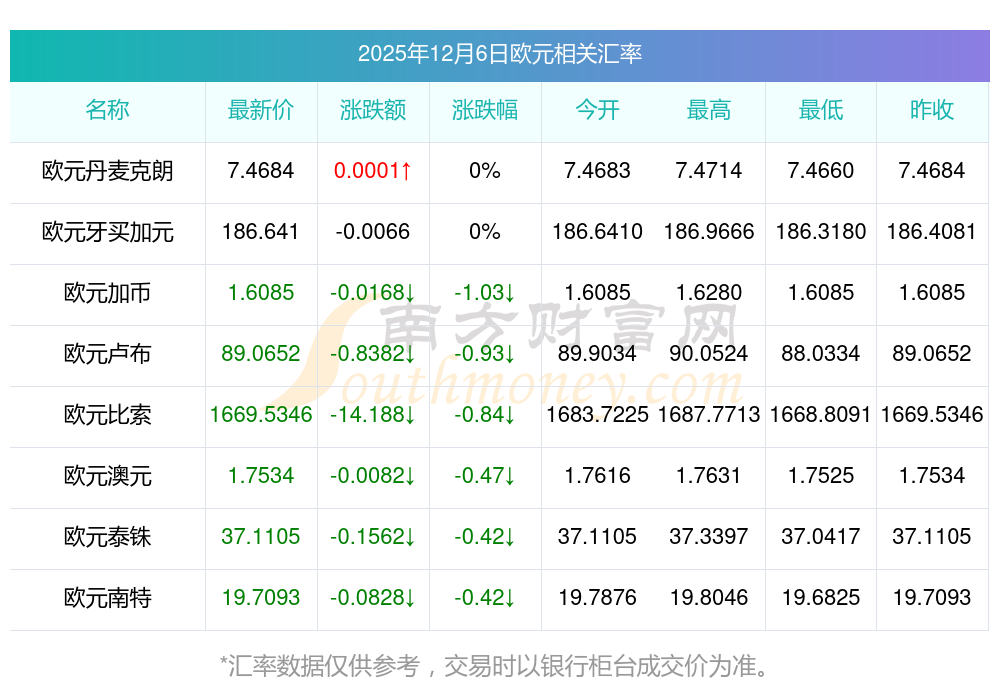
Task: Click the 2025年12月6日欧元相关汇率 title banner
Action: pos(499,54)
